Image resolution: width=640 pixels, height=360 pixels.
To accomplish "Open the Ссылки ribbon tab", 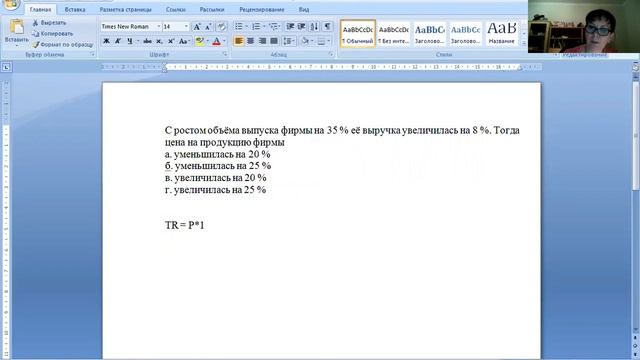I will point(176,9).
